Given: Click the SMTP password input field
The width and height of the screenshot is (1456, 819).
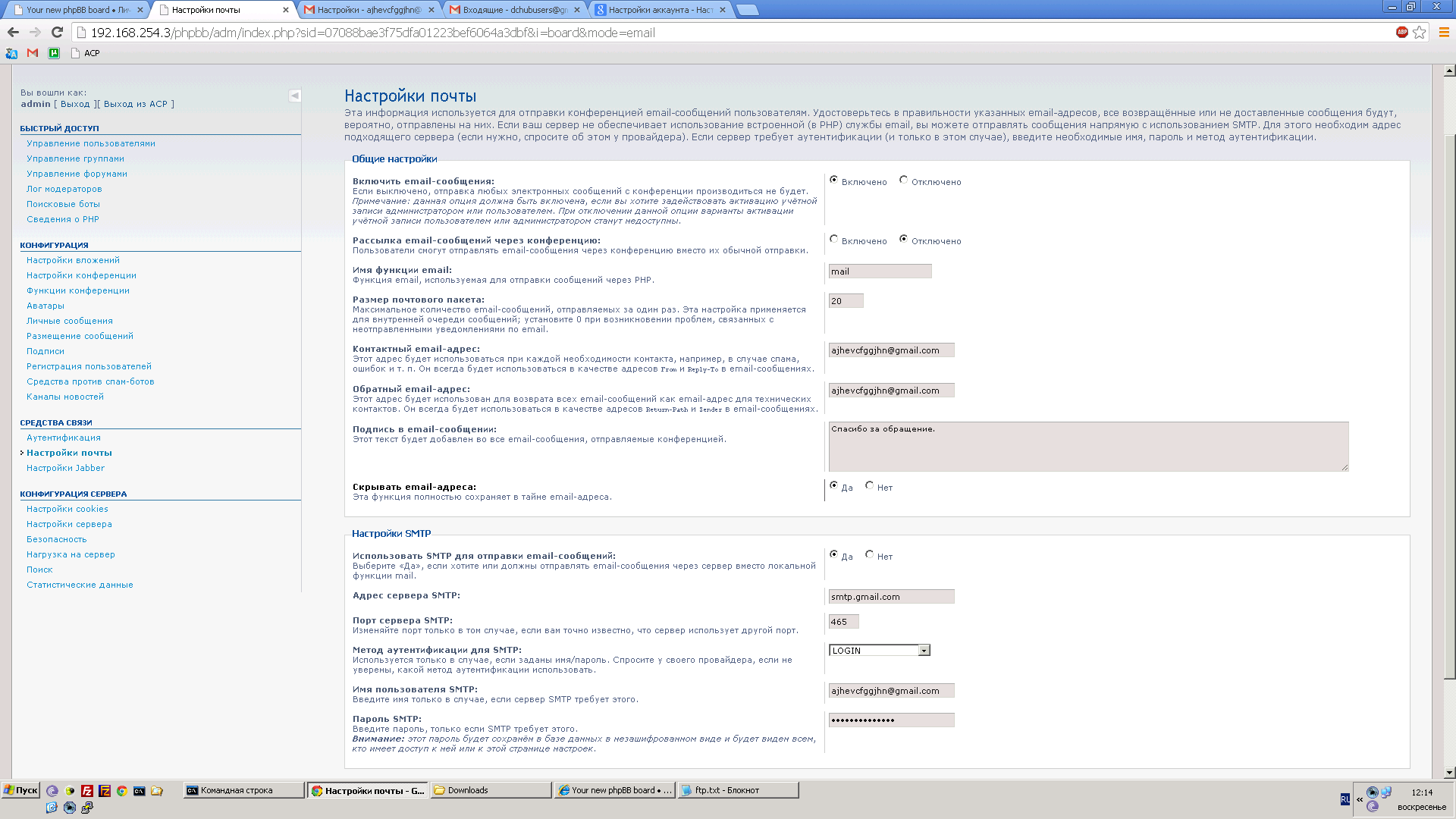Looking at the screenshot, I should click(890, 720).
